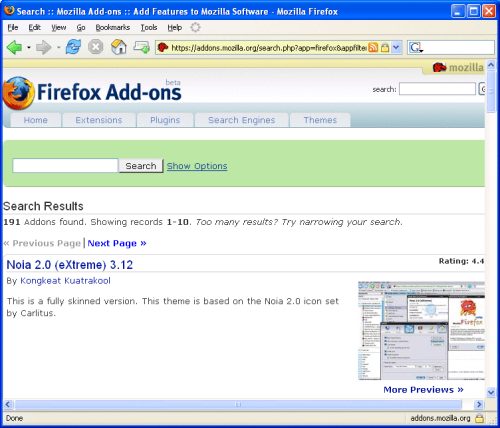The width and height of the screenshot is (500, 428).
Task: Open the Tools menu
Action: [149, 27]
